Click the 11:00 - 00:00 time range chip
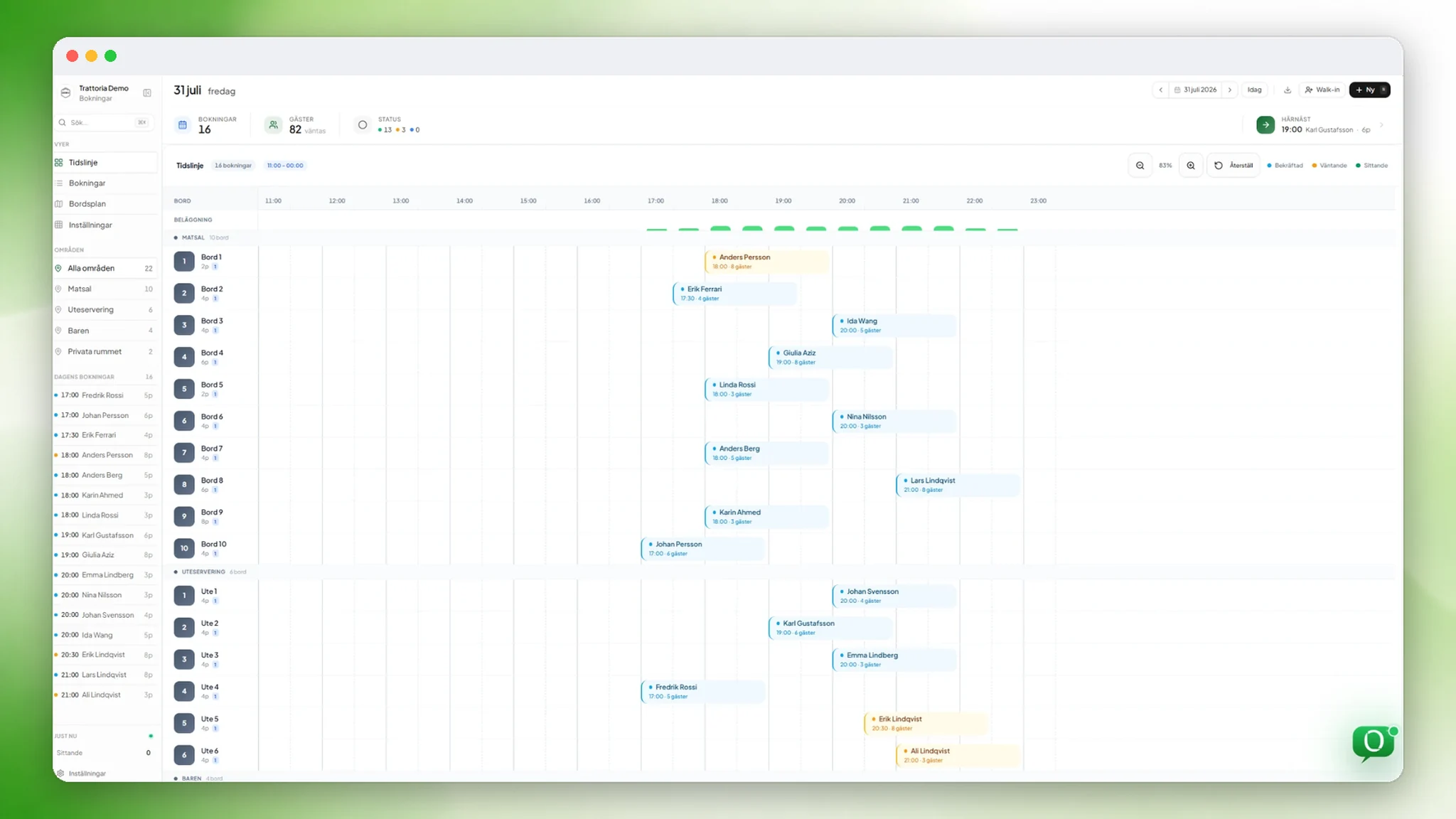This screenshot has width=1456, height=819. pyautogui.click(x=285, y=166)
